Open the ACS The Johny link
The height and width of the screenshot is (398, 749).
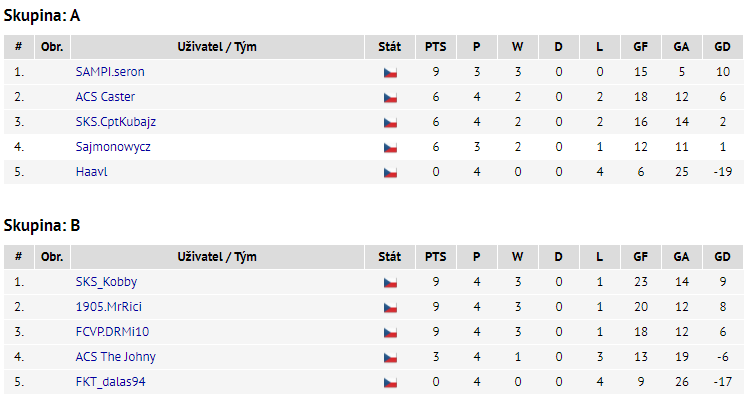pyautogui.click(x=116, y=357)
